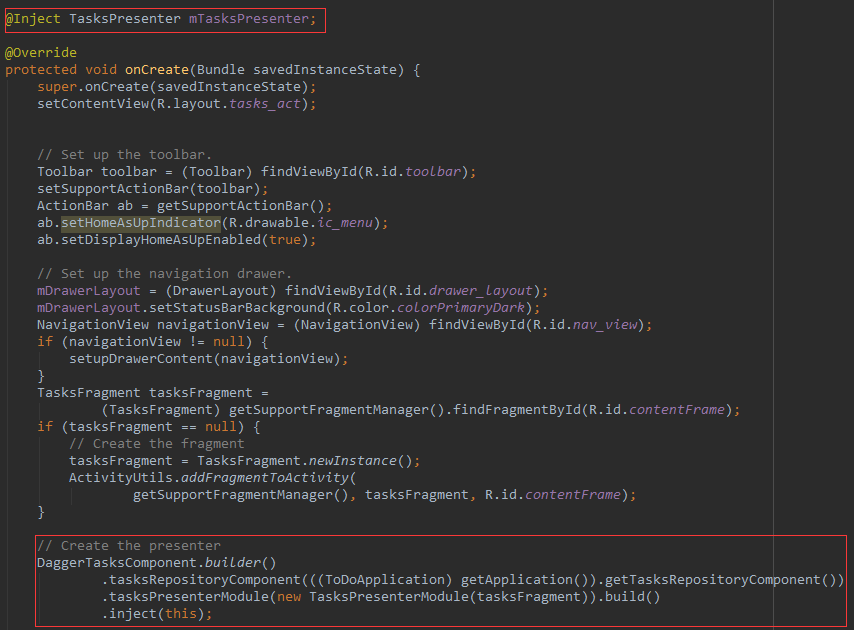The height and width of the screenshot is (630, 854).
Task: Click the DaggerTasksComponent.builder() call
Action: click(157, 562)
